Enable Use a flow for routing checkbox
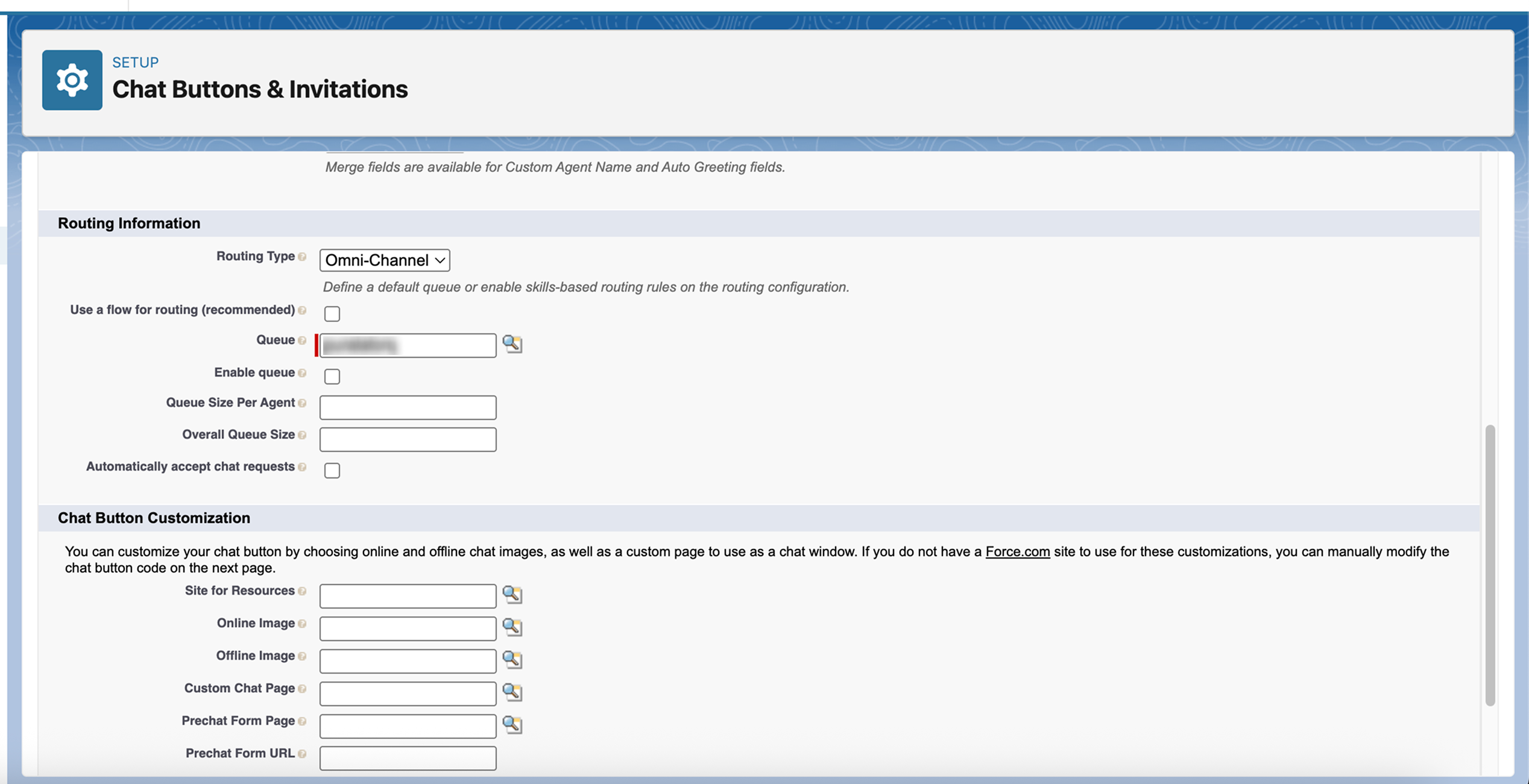This screenshot has width=1529, height=784. click(x=332, y=314)
